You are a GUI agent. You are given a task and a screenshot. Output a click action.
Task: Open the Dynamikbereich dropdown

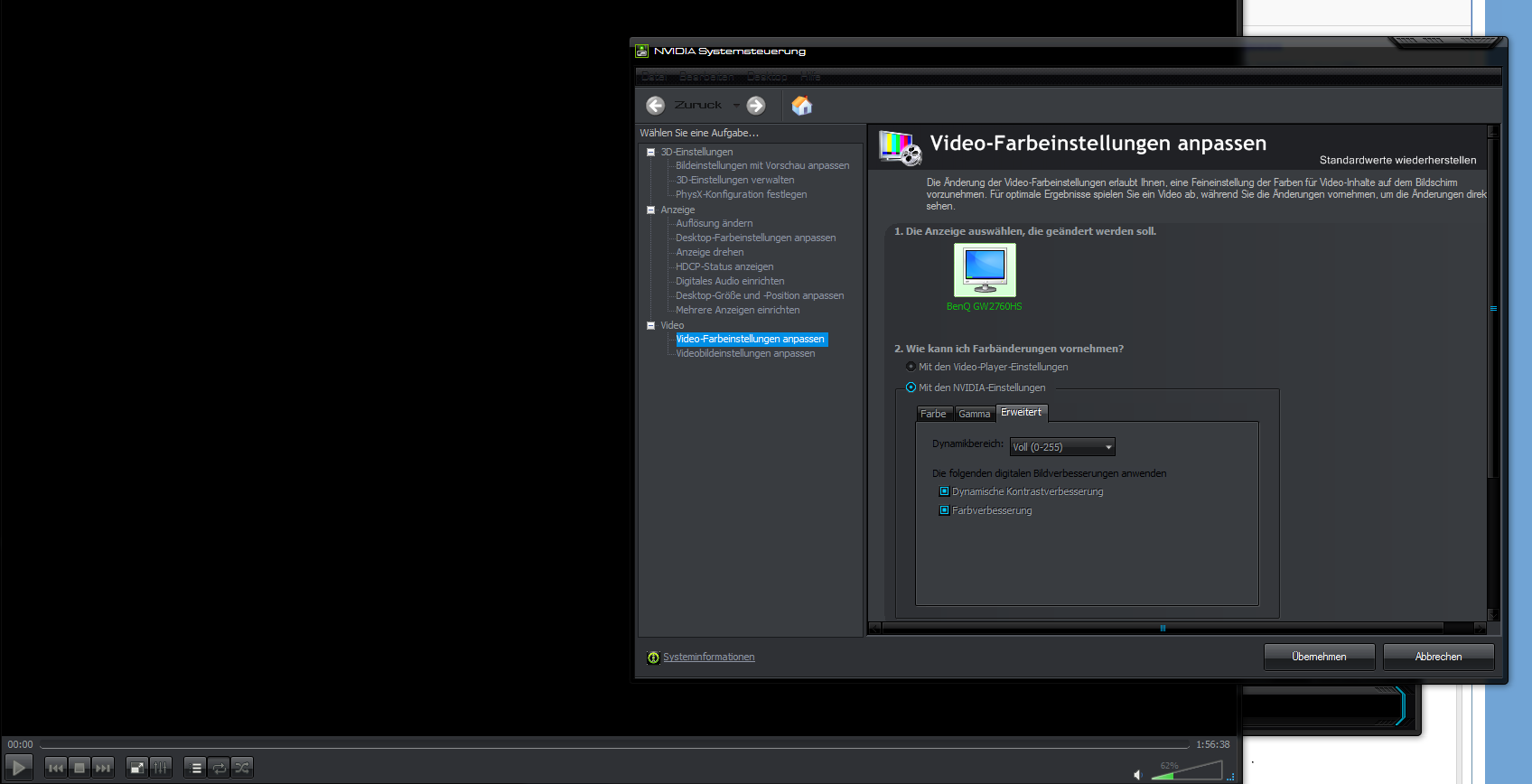[x=1062, y=447]
